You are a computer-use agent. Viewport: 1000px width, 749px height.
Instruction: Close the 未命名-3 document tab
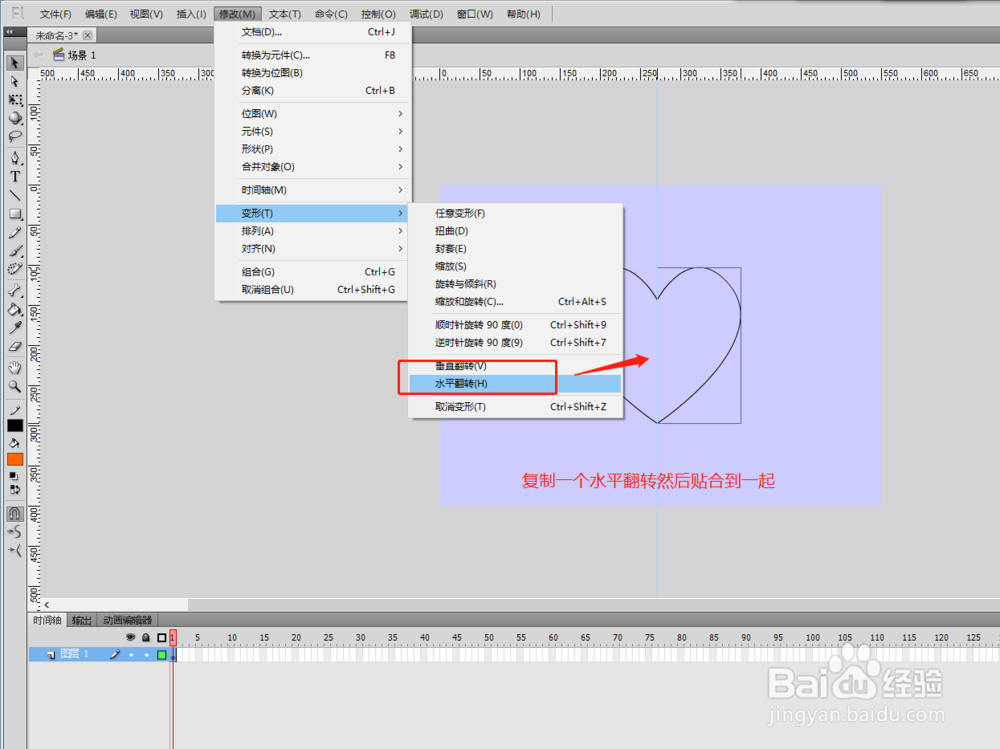point(87,35)
